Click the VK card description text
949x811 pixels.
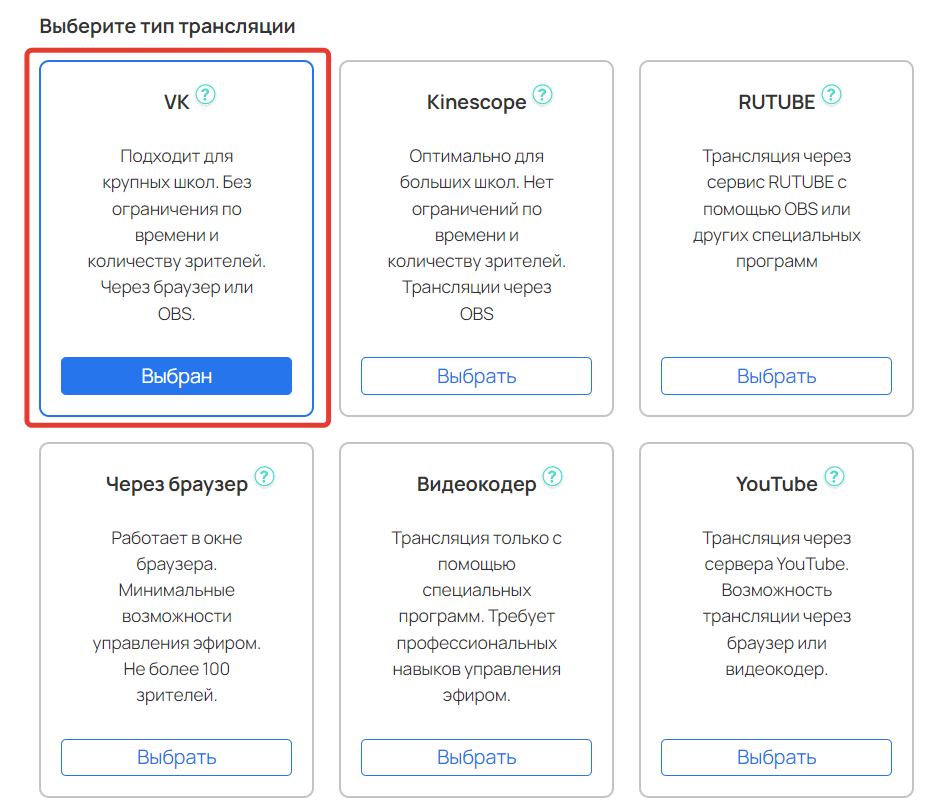pos(176,235)
